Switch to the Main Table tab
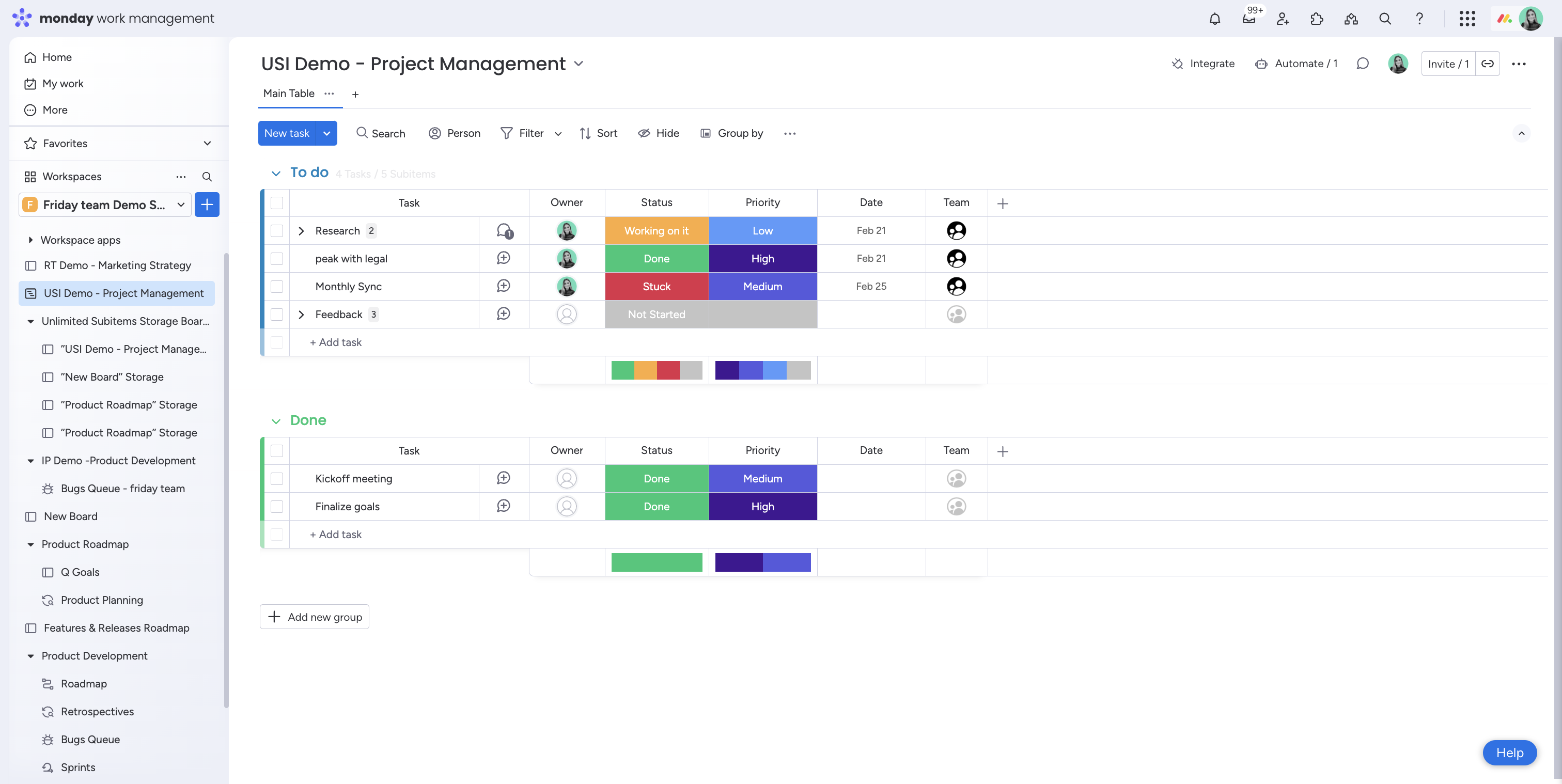The height and width of the screenshot is (784, 1562). (x=289, y=93)
